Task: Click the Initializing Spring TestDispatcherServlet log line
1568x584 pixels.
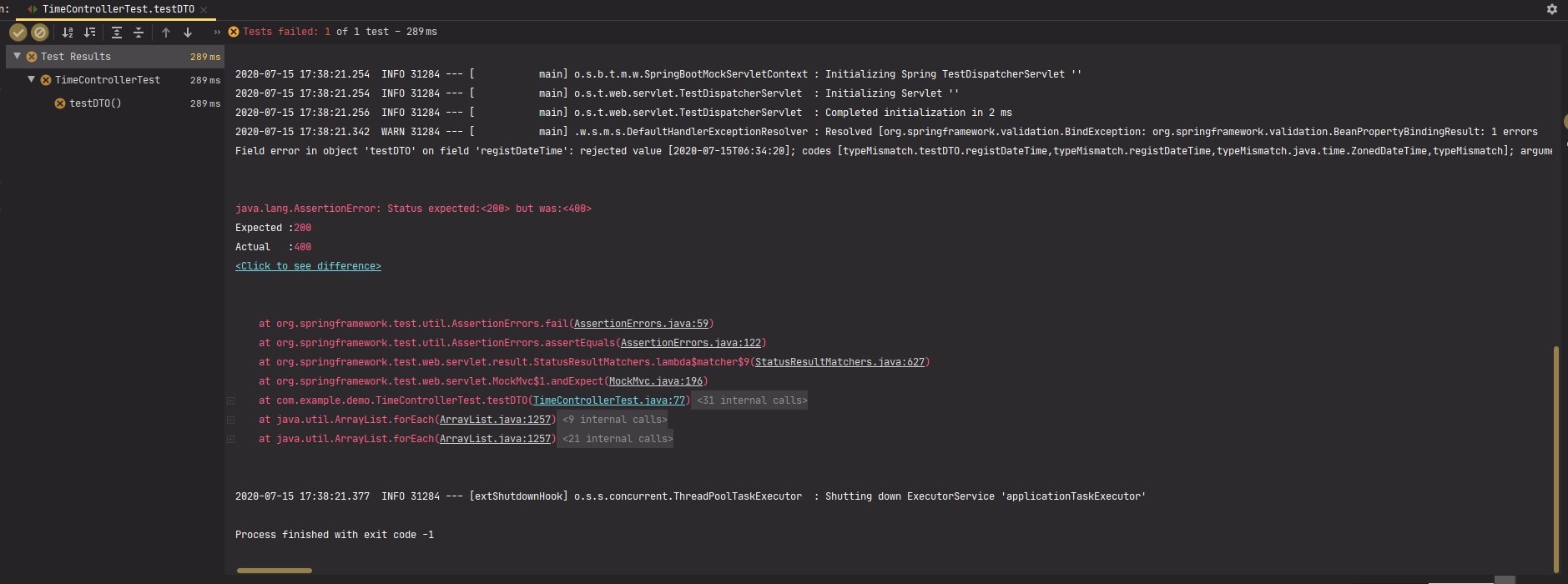Action: (x=658, y=74)
